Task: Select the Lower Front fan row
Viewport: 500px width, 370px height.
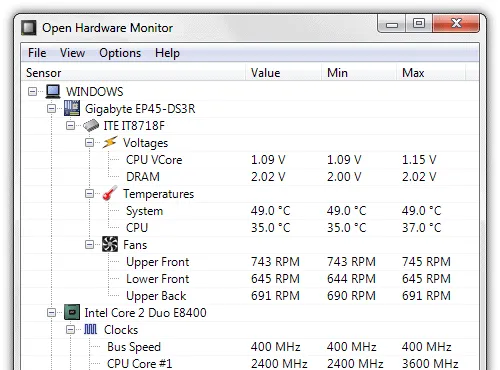Action: tap(250, 279)
